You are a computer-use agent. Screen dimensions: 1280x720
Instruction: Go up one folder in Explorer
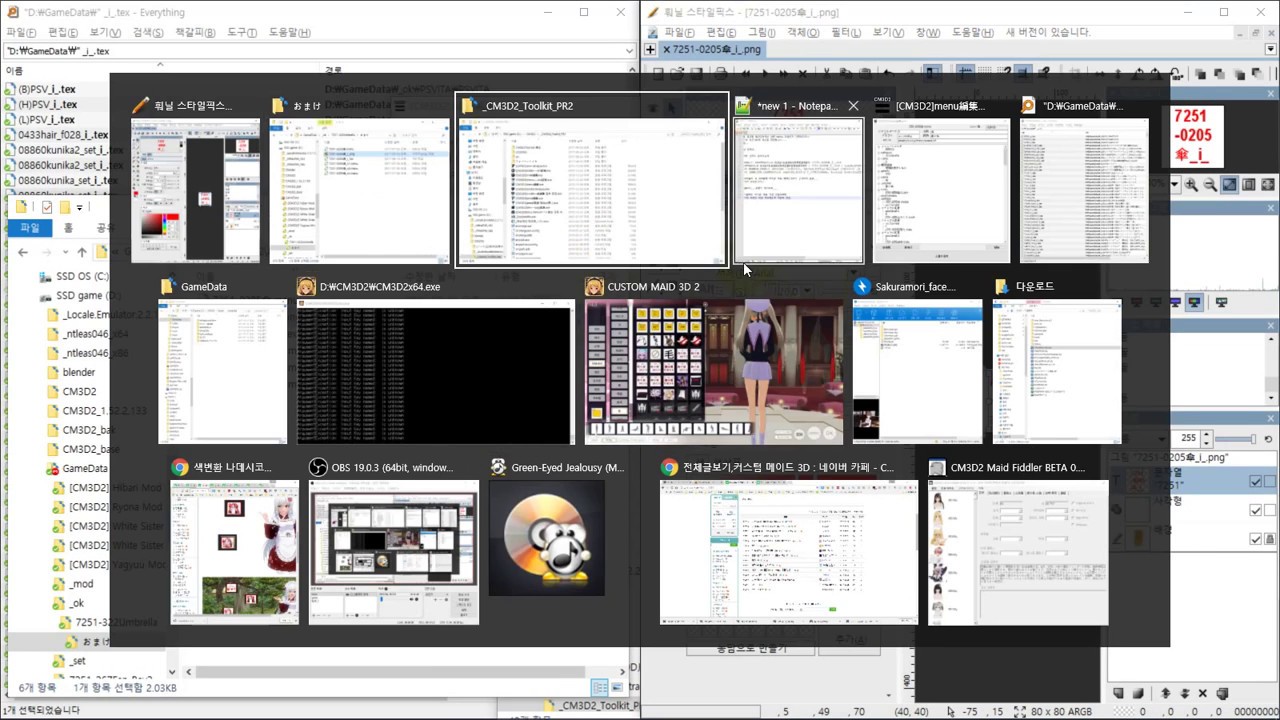(x=82, y=252)
